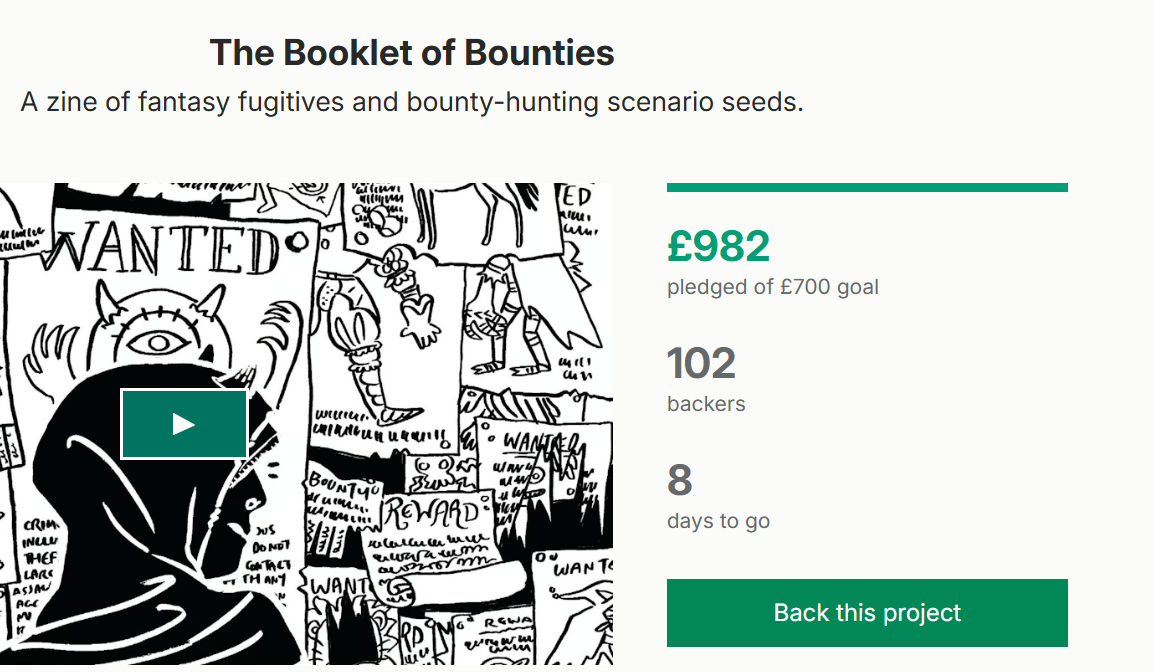Click the large WANTED poster heading
Viewport: 1154px width, 672px height.
[x=165, y=250]
